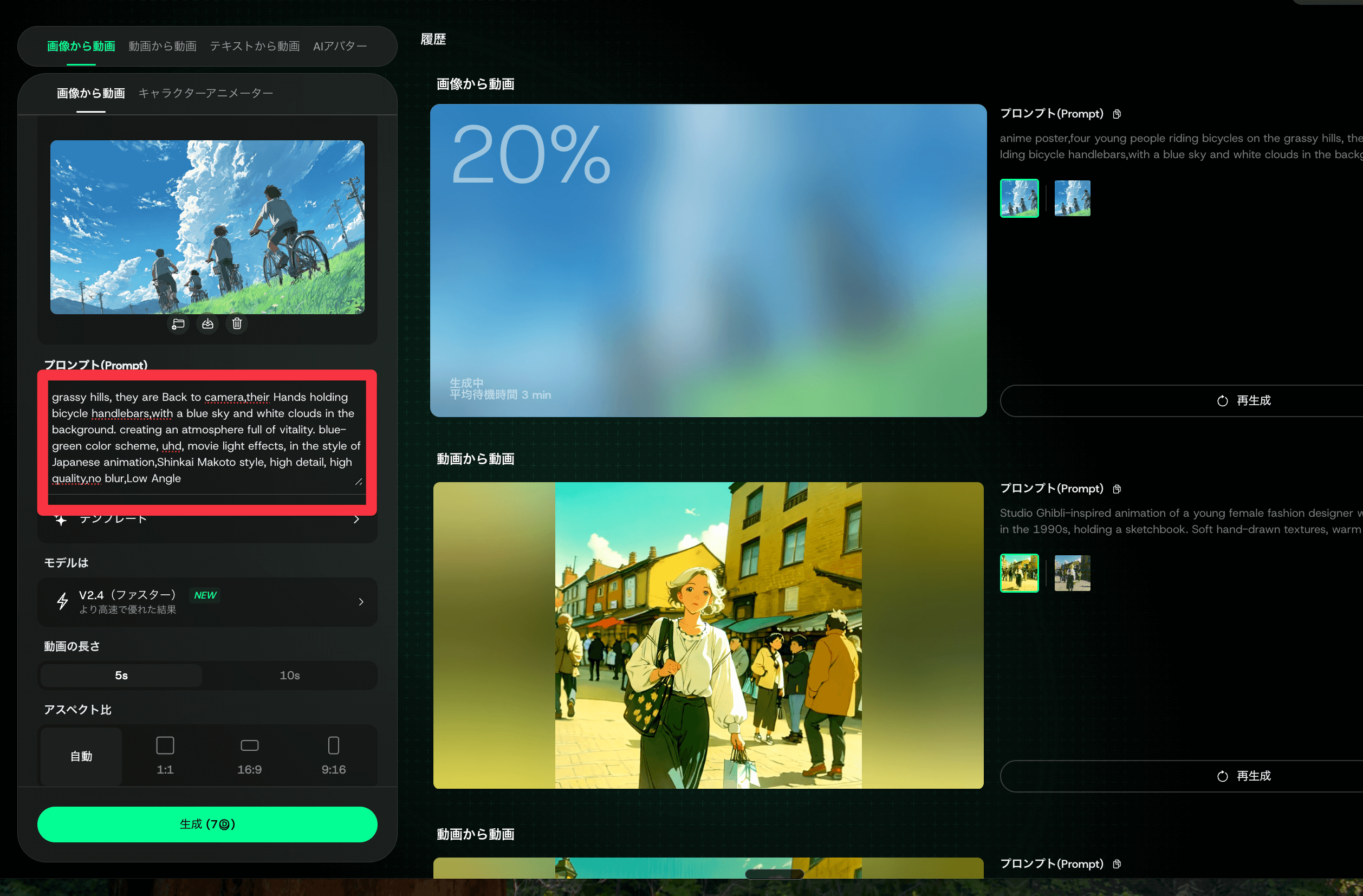Delete uploaded image with the trash icon
This screenshot has width=1363, height=896.
pos(237,324)
